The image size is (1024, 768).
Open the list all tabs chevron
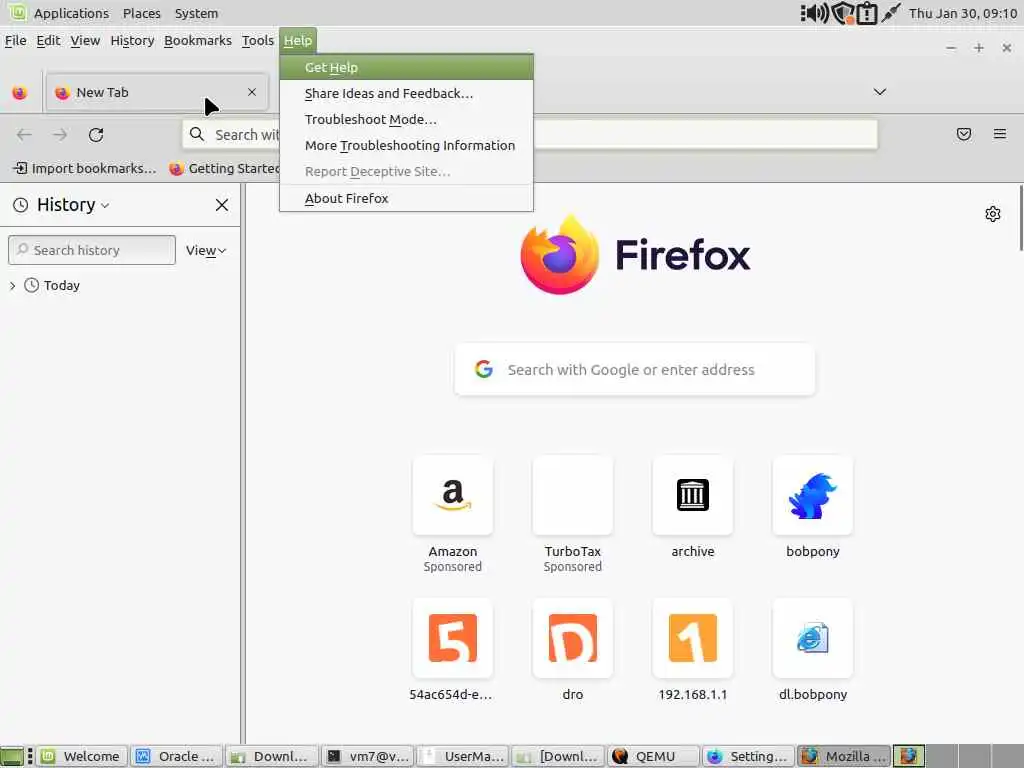[880, 92]
